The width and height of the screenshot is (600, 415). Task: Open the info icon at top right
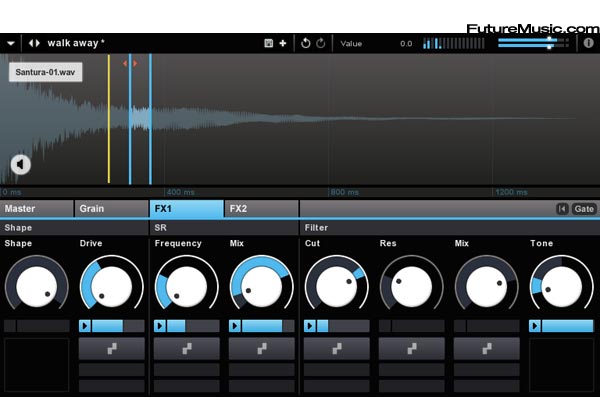click(x=589, y=43)
